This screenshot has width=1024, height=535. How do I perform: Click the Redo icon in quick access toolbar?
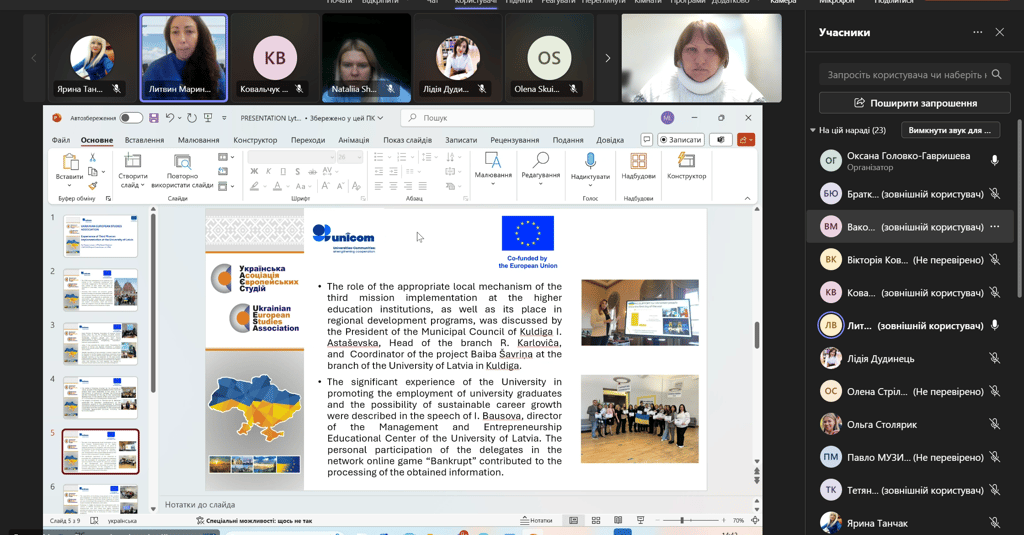tap(191, 118)
